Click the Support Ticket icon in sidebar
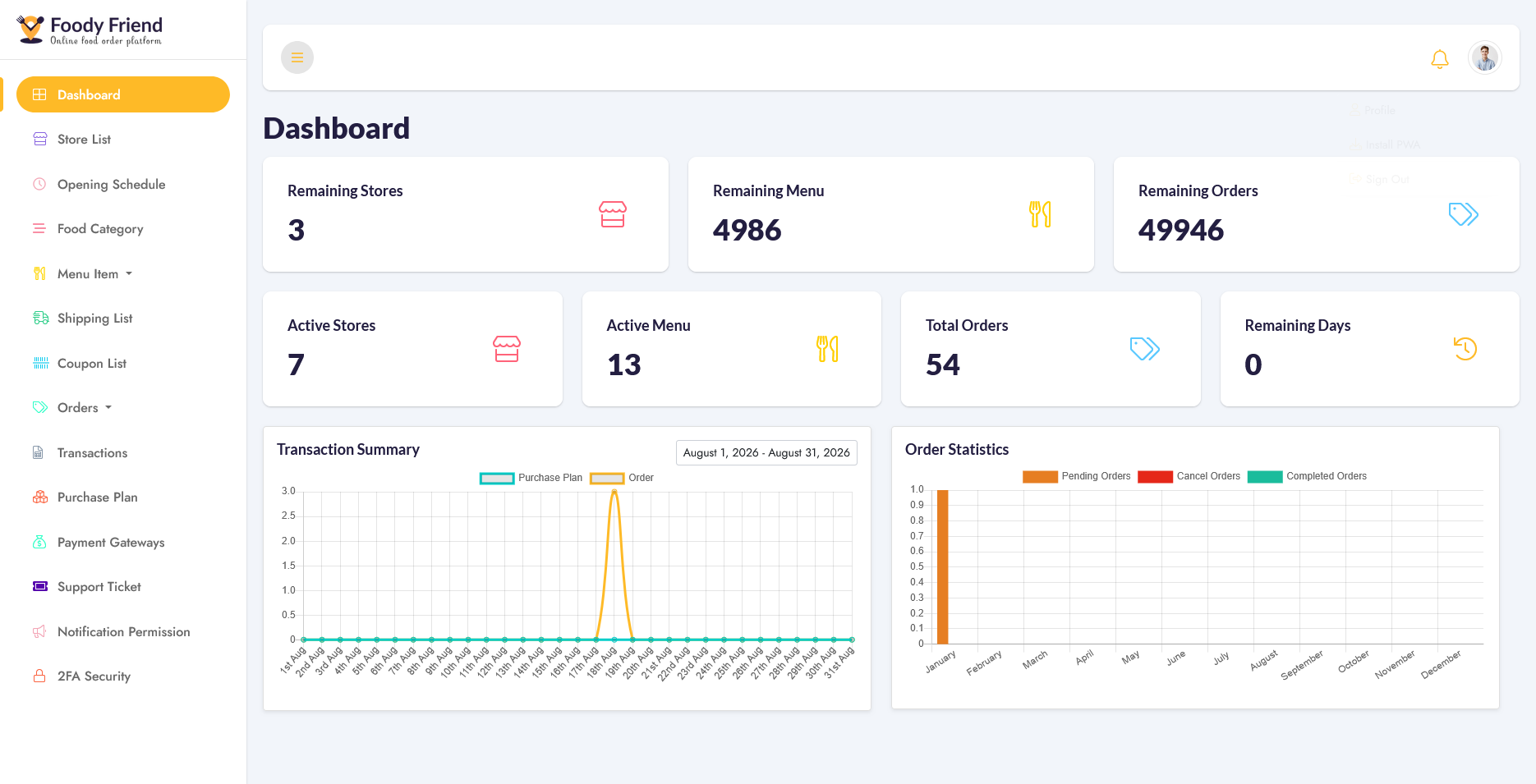Image resolution: width=1536 pixels, height=784 pixels. tap(40, 586)
